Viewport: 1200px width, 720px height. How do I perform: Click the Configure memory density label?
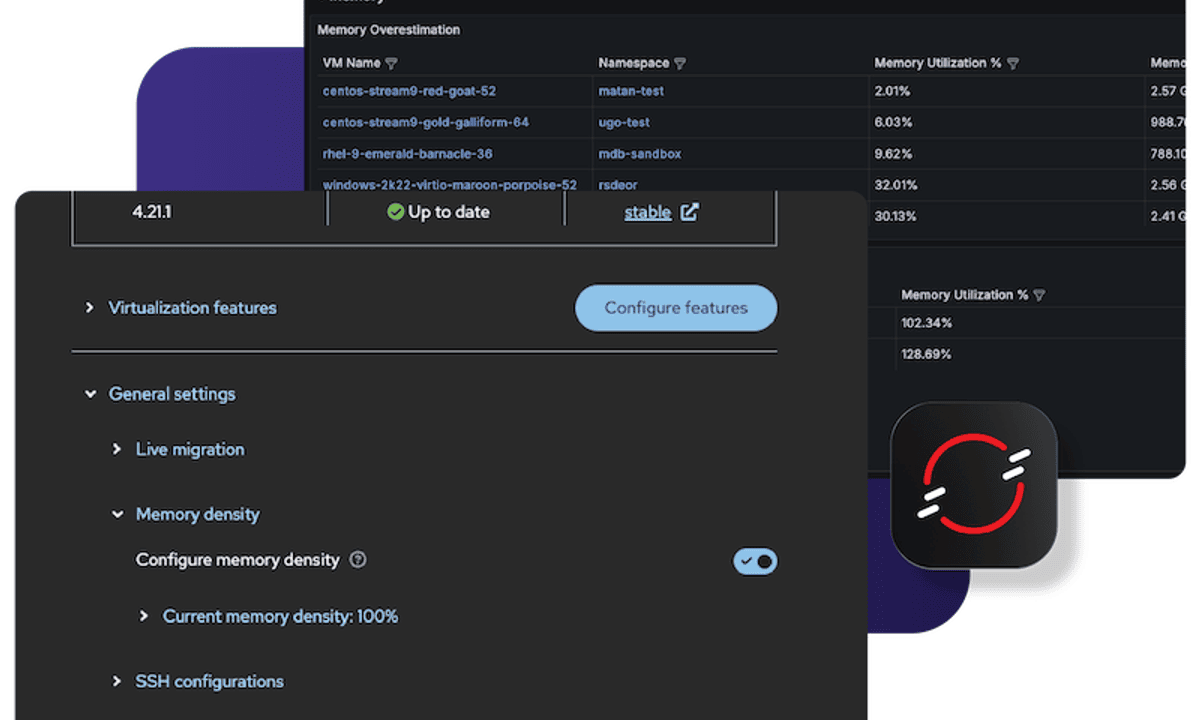click(x=238, y=560)
